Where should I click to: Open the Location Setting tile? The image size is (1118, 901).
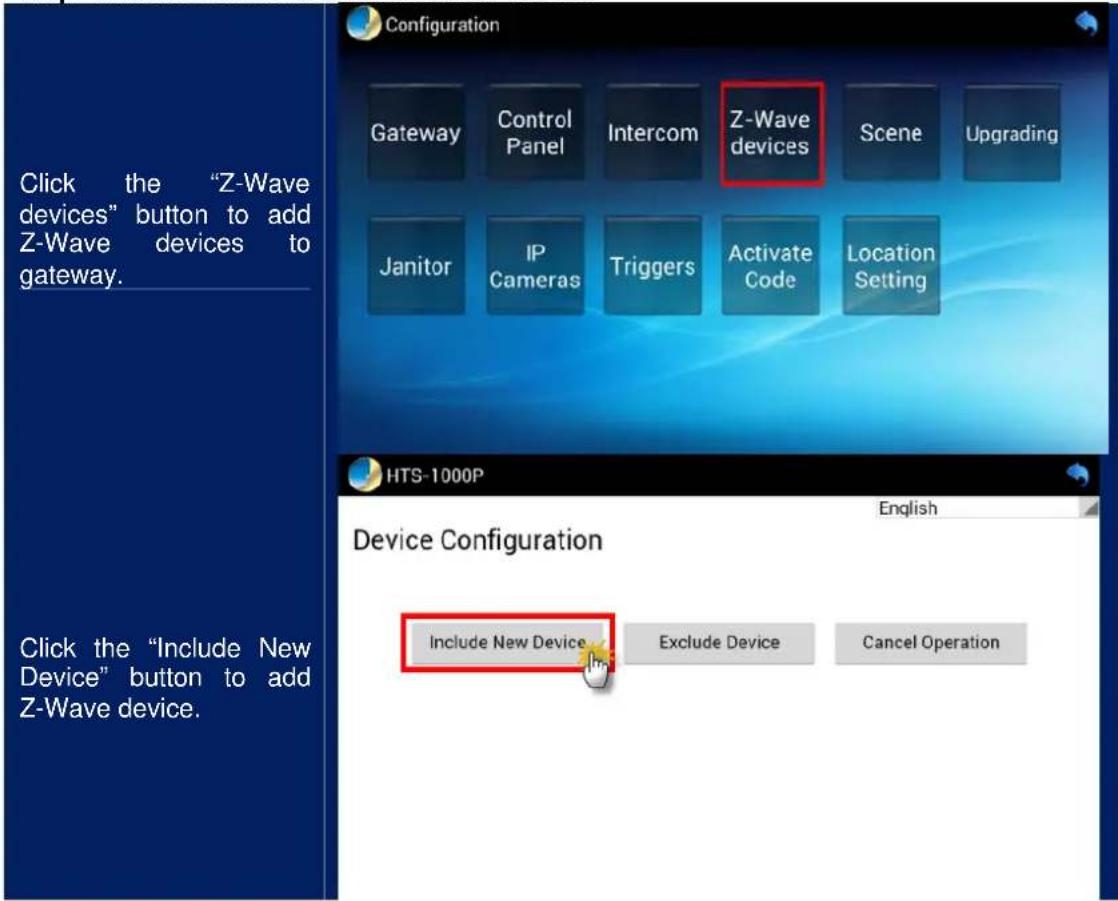891,266
